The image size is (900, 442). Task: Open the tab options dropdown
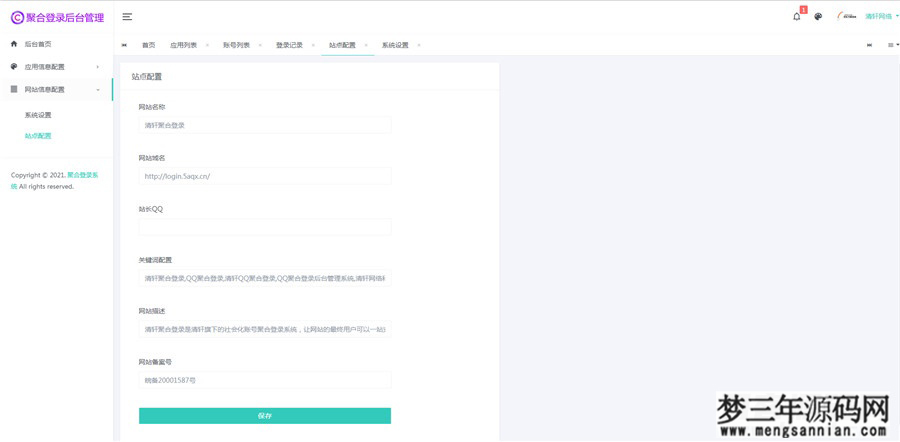click(x=893, y=45)
